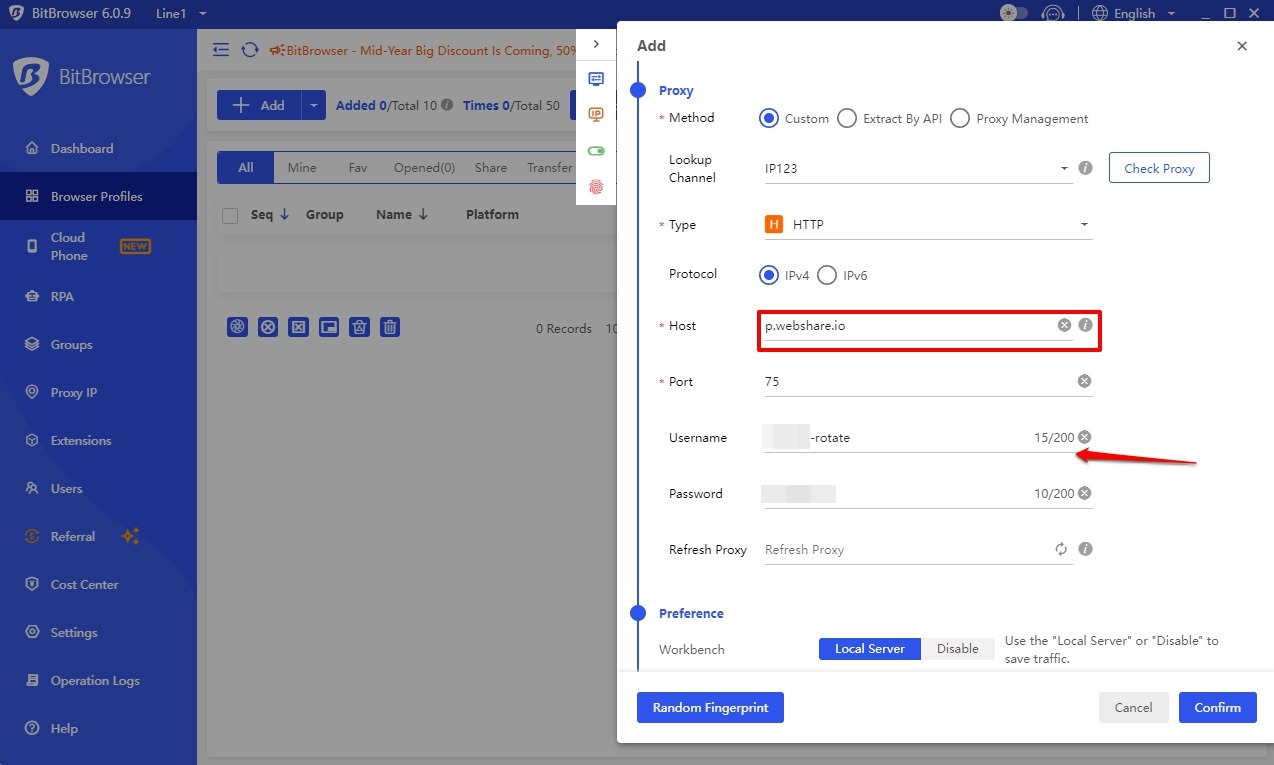Screen dimensions: 1274x765
Task: Click the orange IP monitor icon
Action: 596,115
